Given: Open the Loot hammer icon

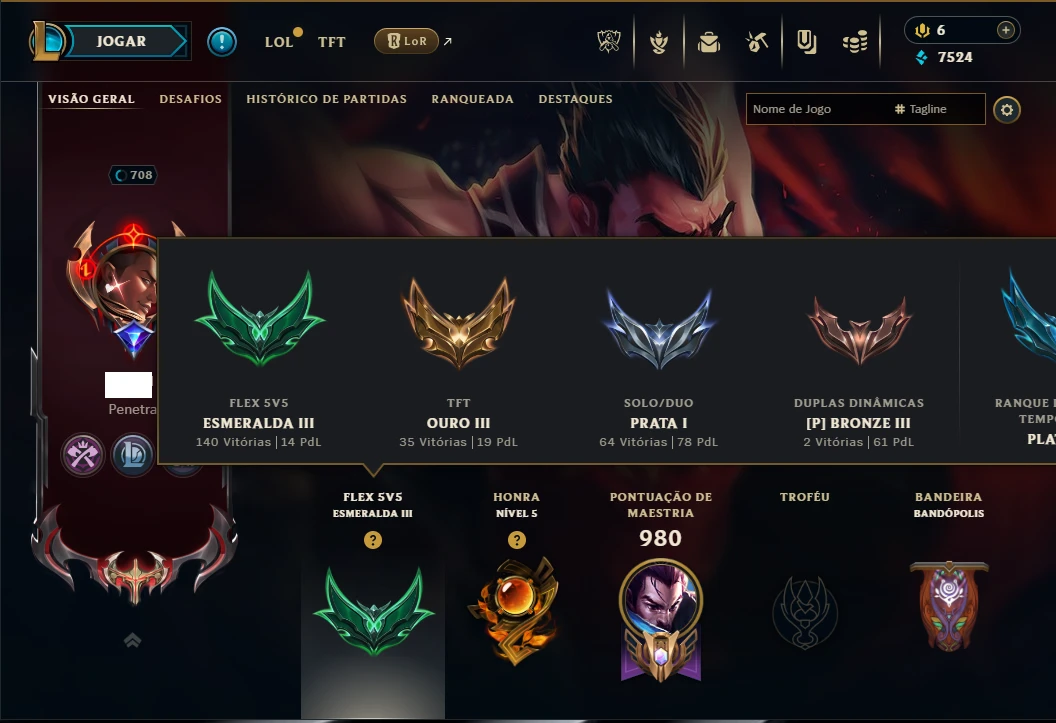Looking at the screenshot, I should [x=757, y=42].
